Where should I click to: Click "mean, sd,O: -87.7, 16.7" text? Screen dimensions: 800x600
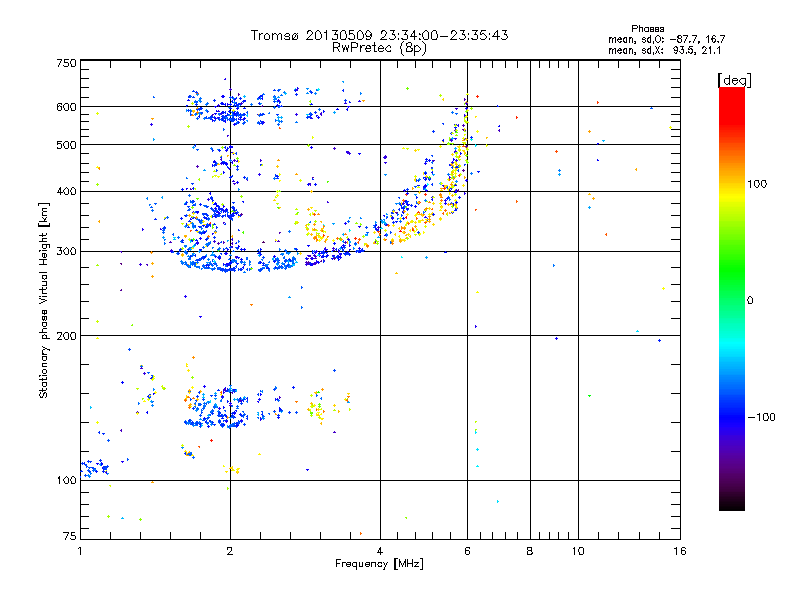(666, 39)
